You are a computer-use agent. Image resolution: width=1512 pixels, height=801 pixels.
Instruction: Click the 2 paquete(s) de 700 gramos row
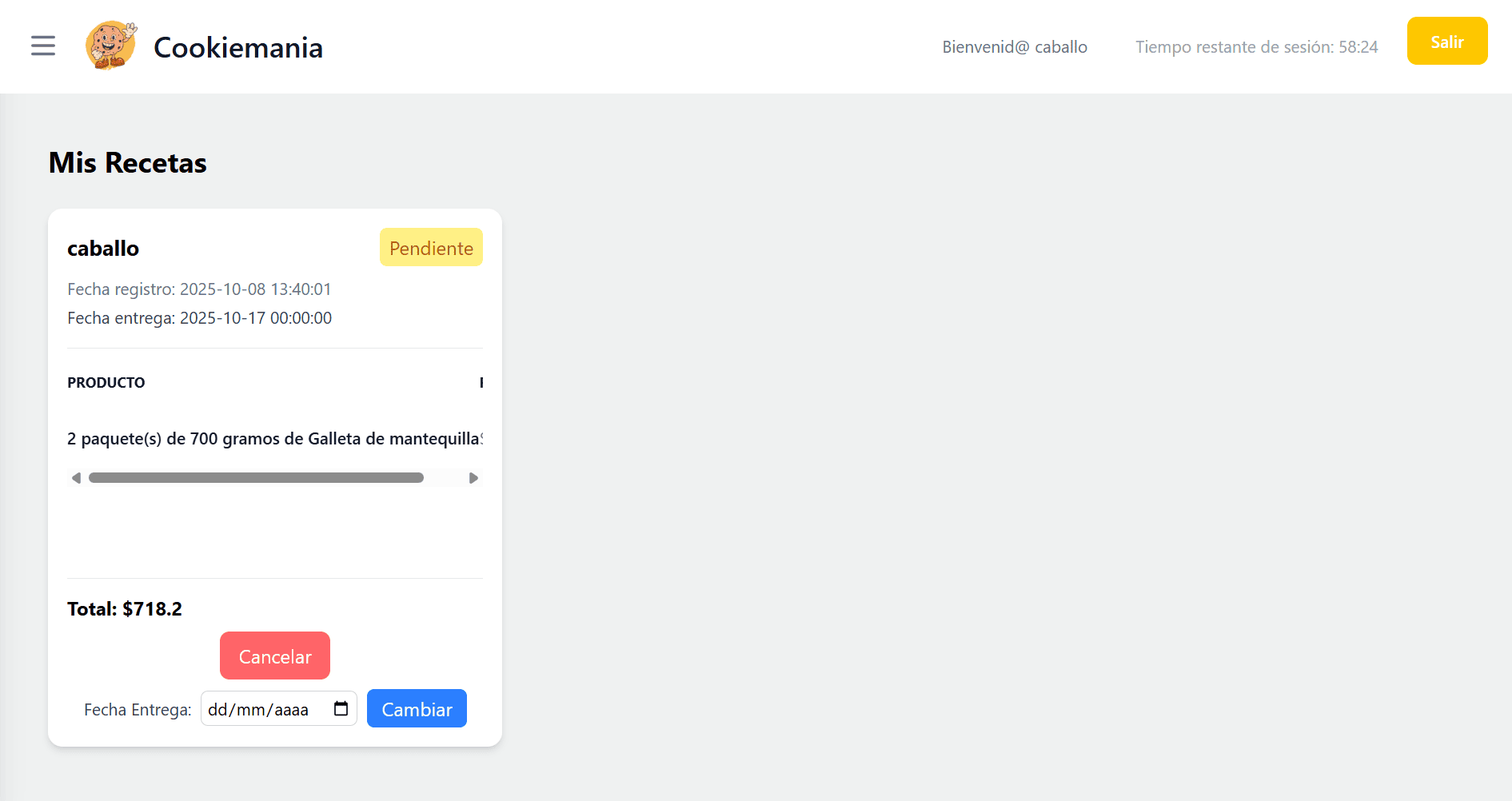(x=275, y=439)
